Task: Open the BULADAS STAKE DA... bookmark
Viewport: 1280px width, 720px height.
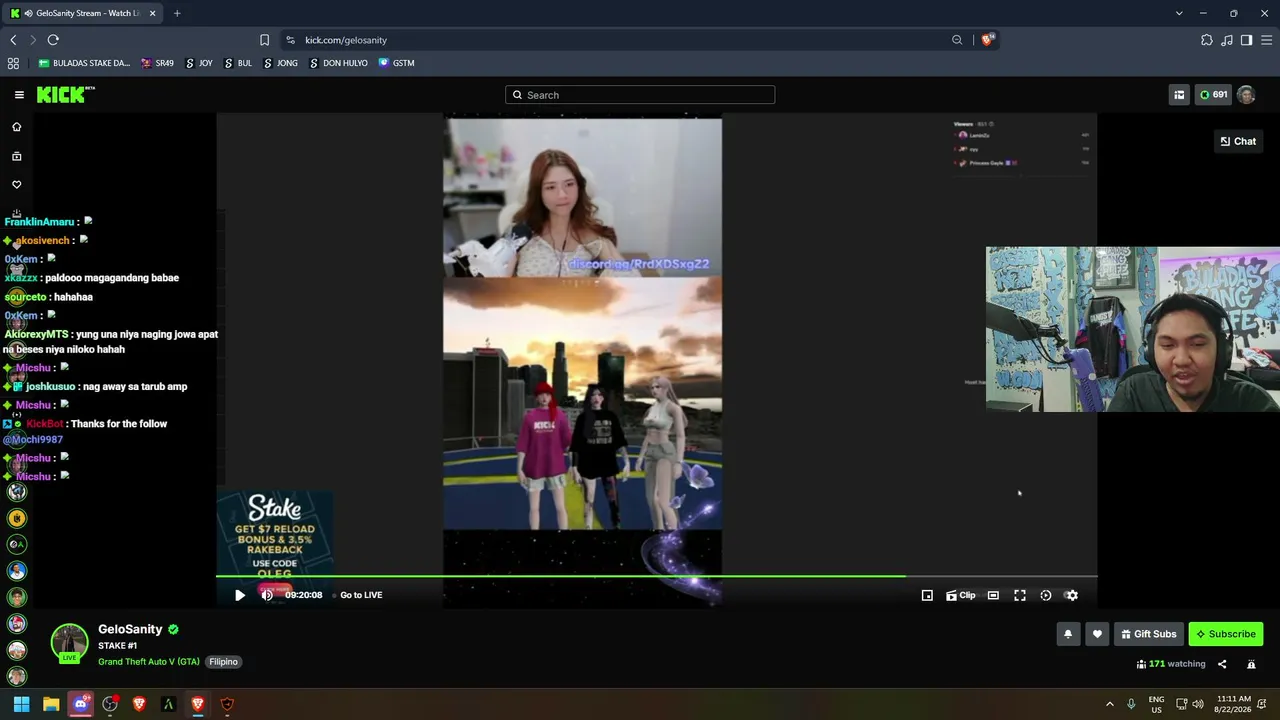Action: coord(84,63)
